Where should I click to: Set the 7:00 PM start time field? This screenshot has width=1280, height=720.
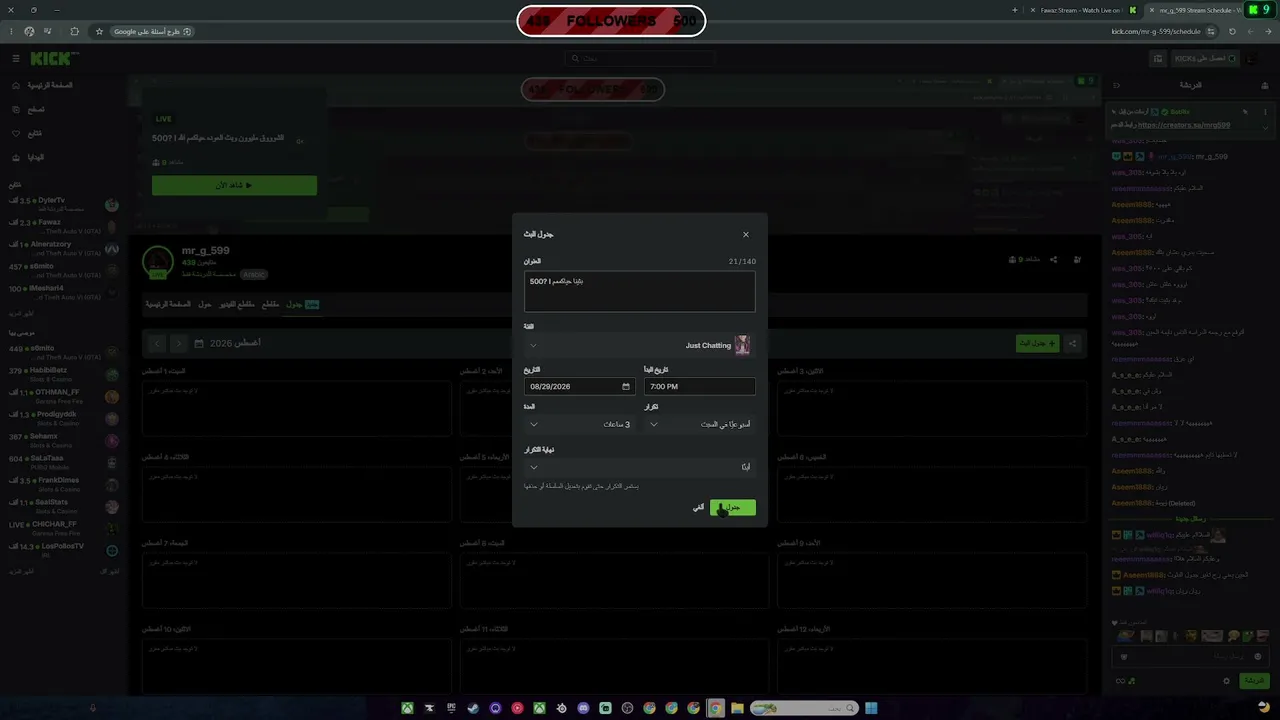[700, 387]
